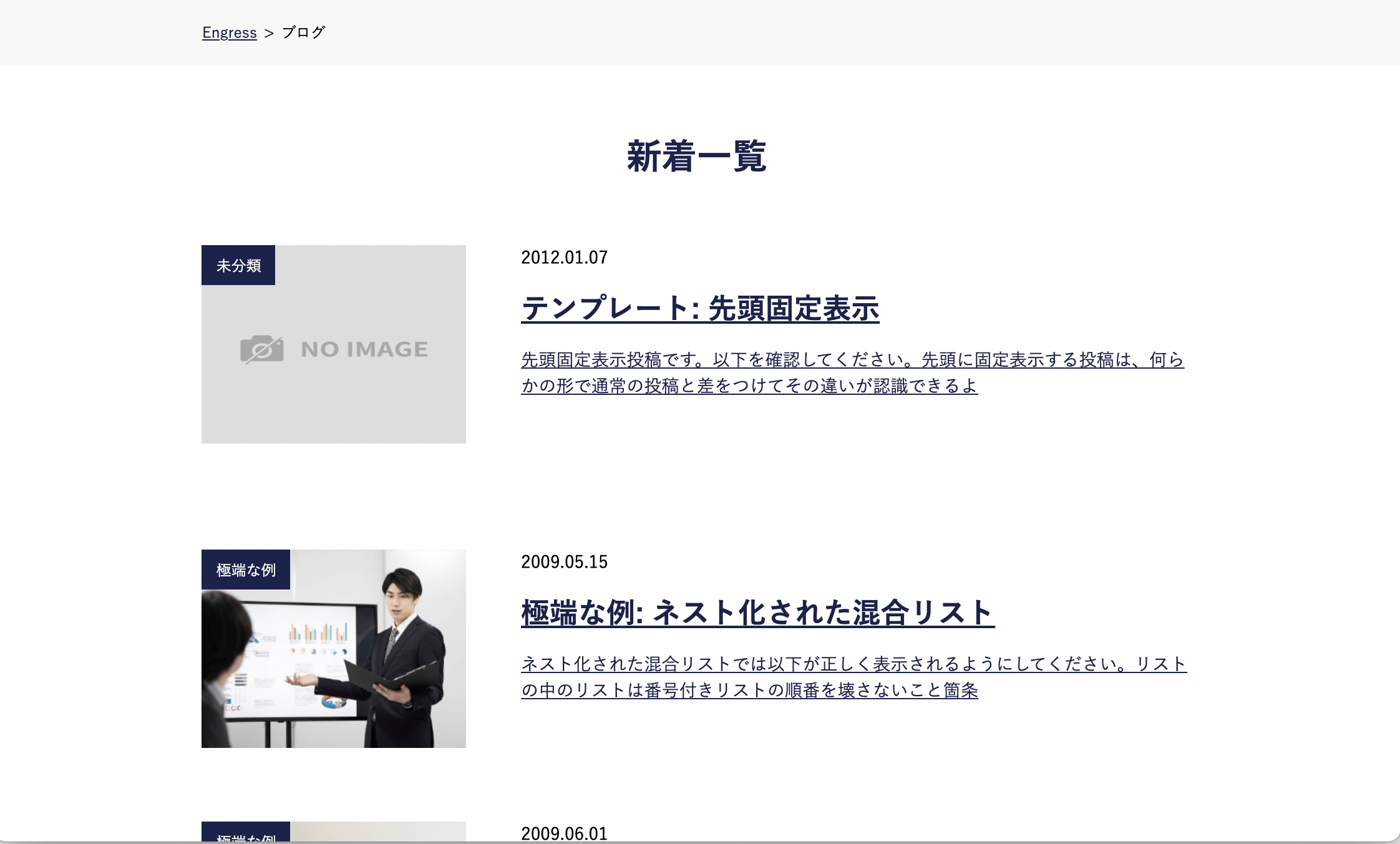Click the 2009.05.15 post date

pos(564,562)
